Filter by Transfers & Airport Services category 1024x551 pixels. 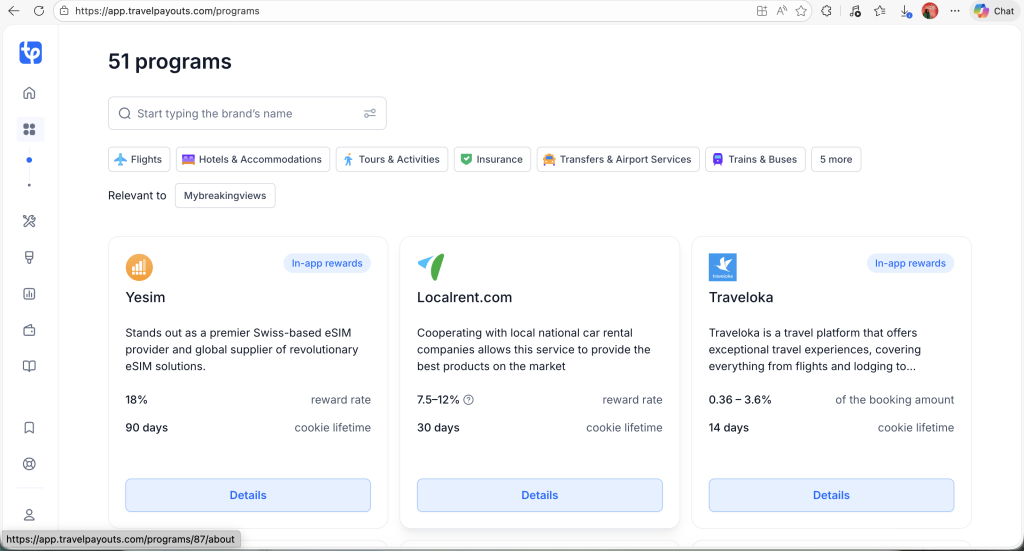pyautogui.click(x=618, y=159)
